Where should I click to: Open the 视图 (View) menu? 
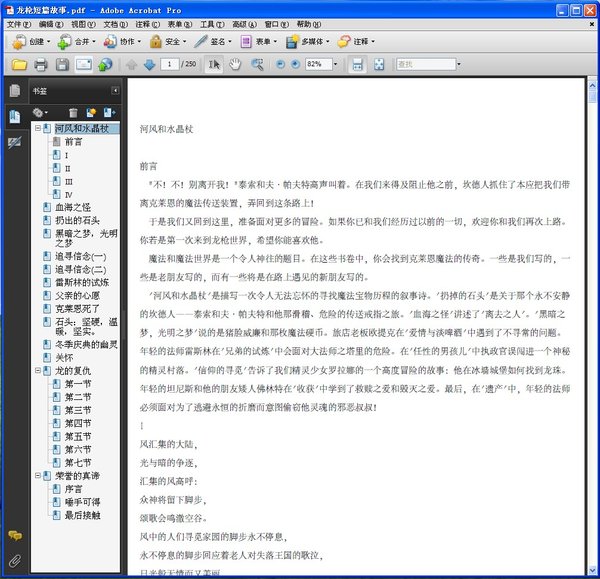point(83,24)
